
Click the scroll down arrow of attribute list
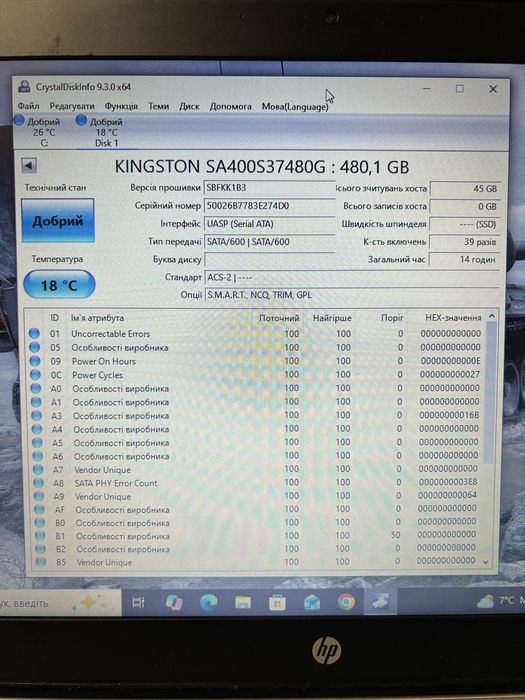[x=486, y=562]
